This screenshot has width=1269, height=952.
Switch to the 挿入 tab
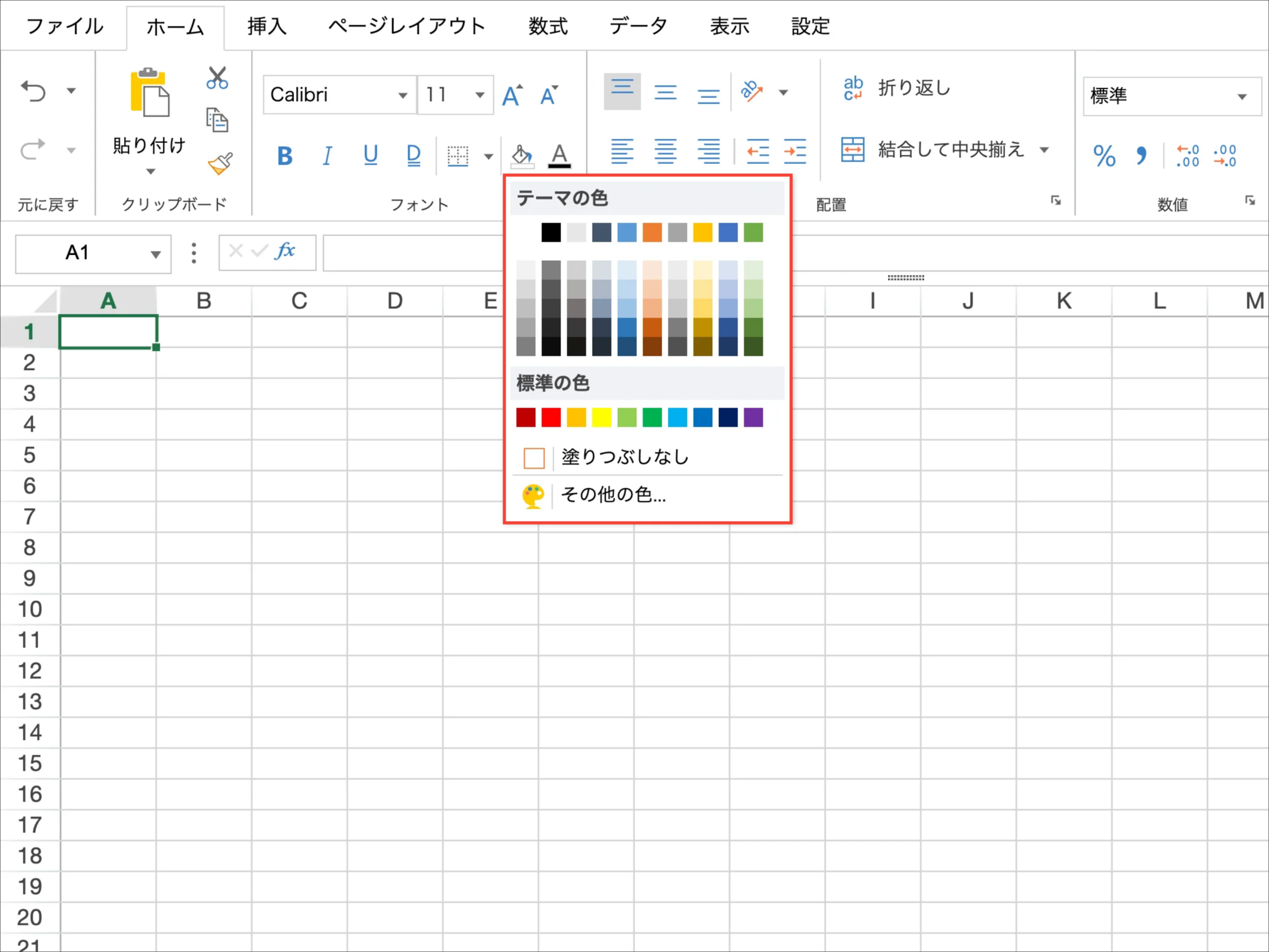click(x=267, y=27)
